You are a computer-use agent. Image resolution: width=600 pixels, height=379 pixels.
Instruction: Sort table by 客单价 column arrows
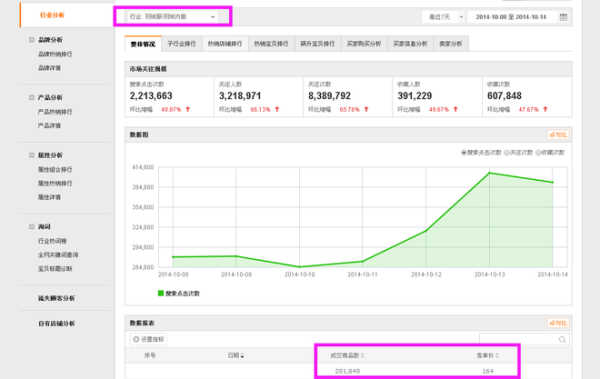pos(497,356)
